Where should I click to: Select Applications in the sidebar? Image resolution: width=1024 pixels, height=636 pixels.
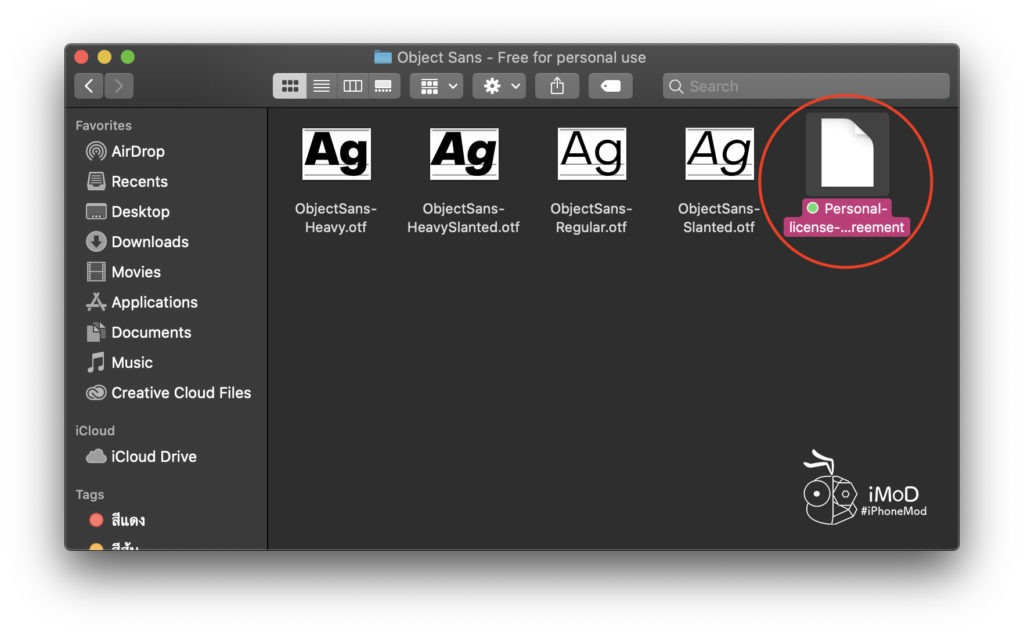coord(154,302)
